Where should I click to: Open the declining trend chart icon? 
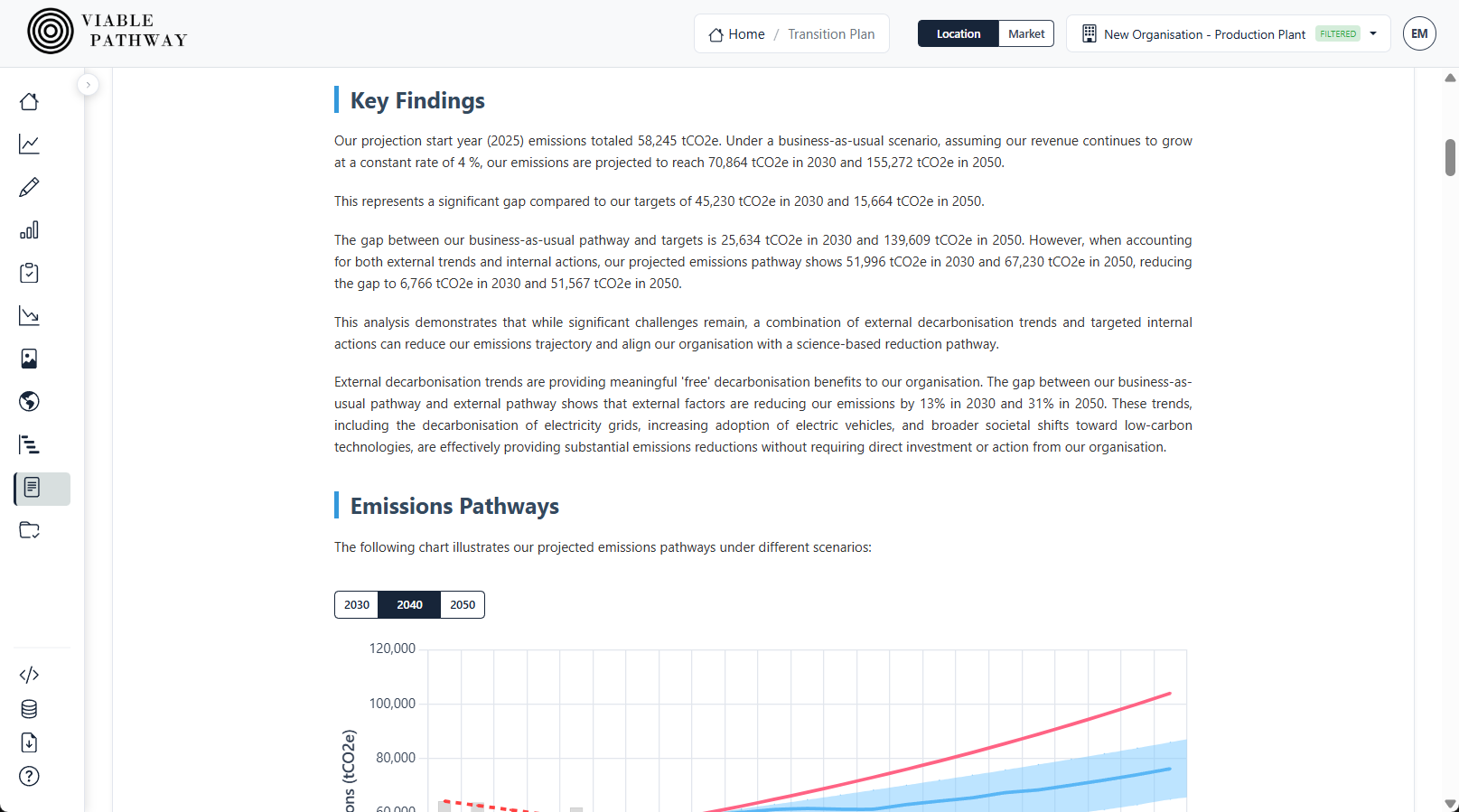click(x=29, y=315)
